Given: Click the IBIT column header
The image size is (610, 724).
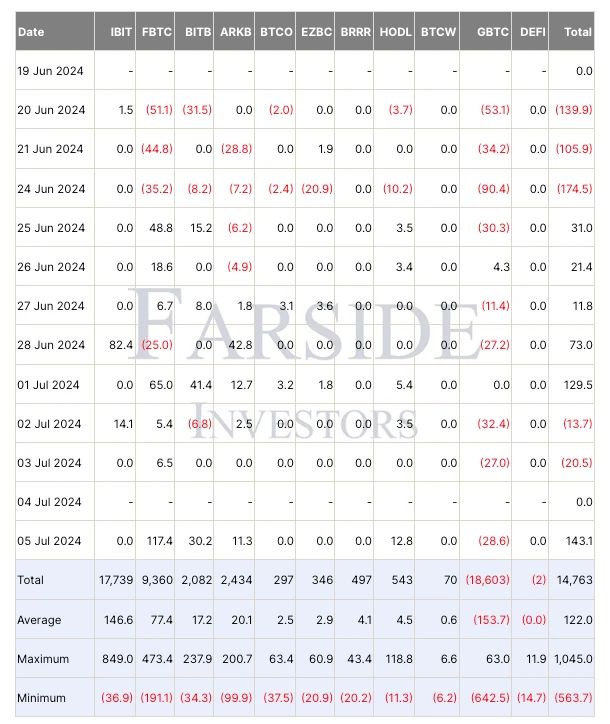Looking at the screenshot, I should (x=120, y=32).
